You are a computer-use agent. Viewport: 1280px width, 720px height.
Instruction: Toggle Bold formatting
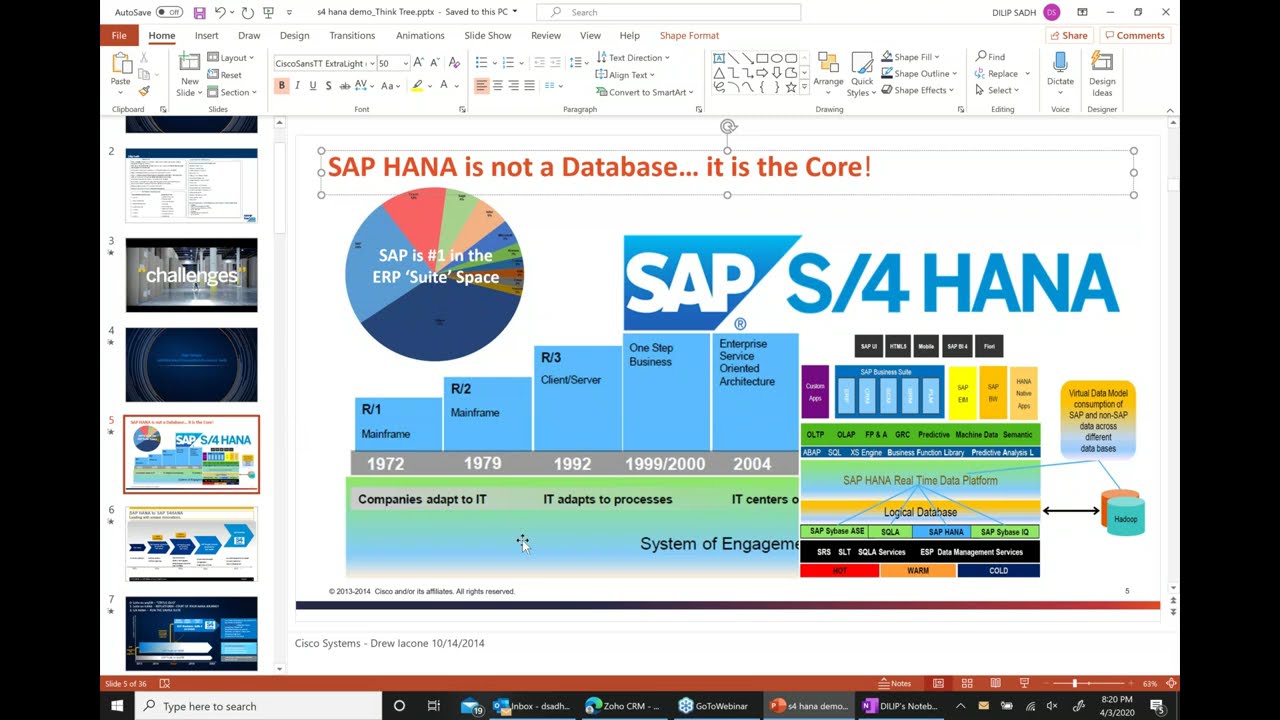click(x=282, y=86)
